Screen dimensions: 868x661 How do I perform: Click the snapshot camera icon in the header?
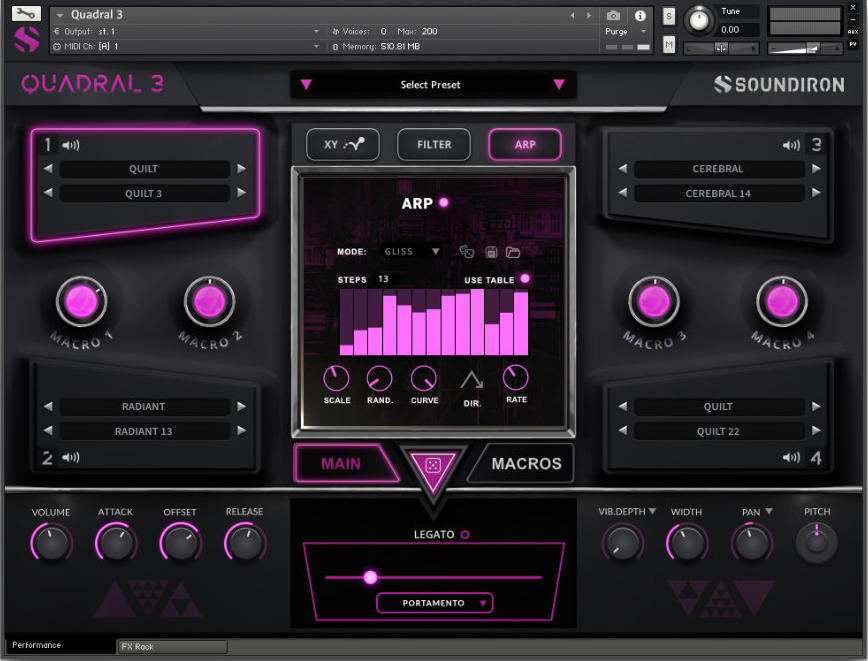tap(613, 15)
